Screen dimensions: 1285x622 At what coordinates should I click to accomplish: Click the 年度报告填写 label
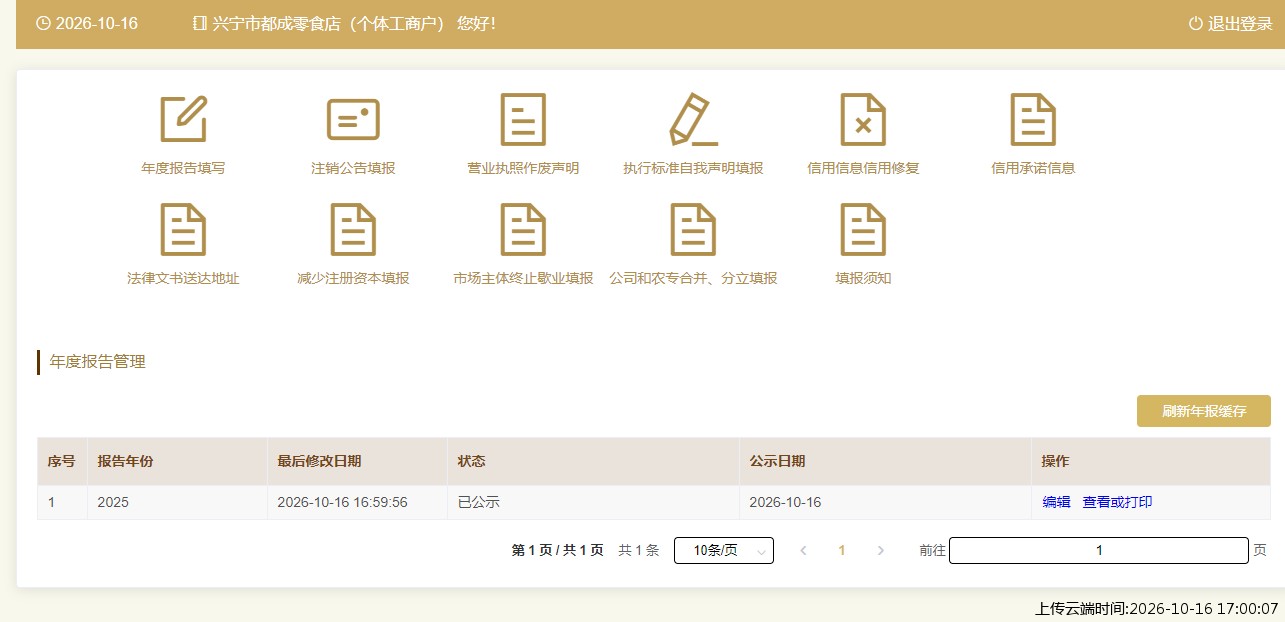click(183, 168)
